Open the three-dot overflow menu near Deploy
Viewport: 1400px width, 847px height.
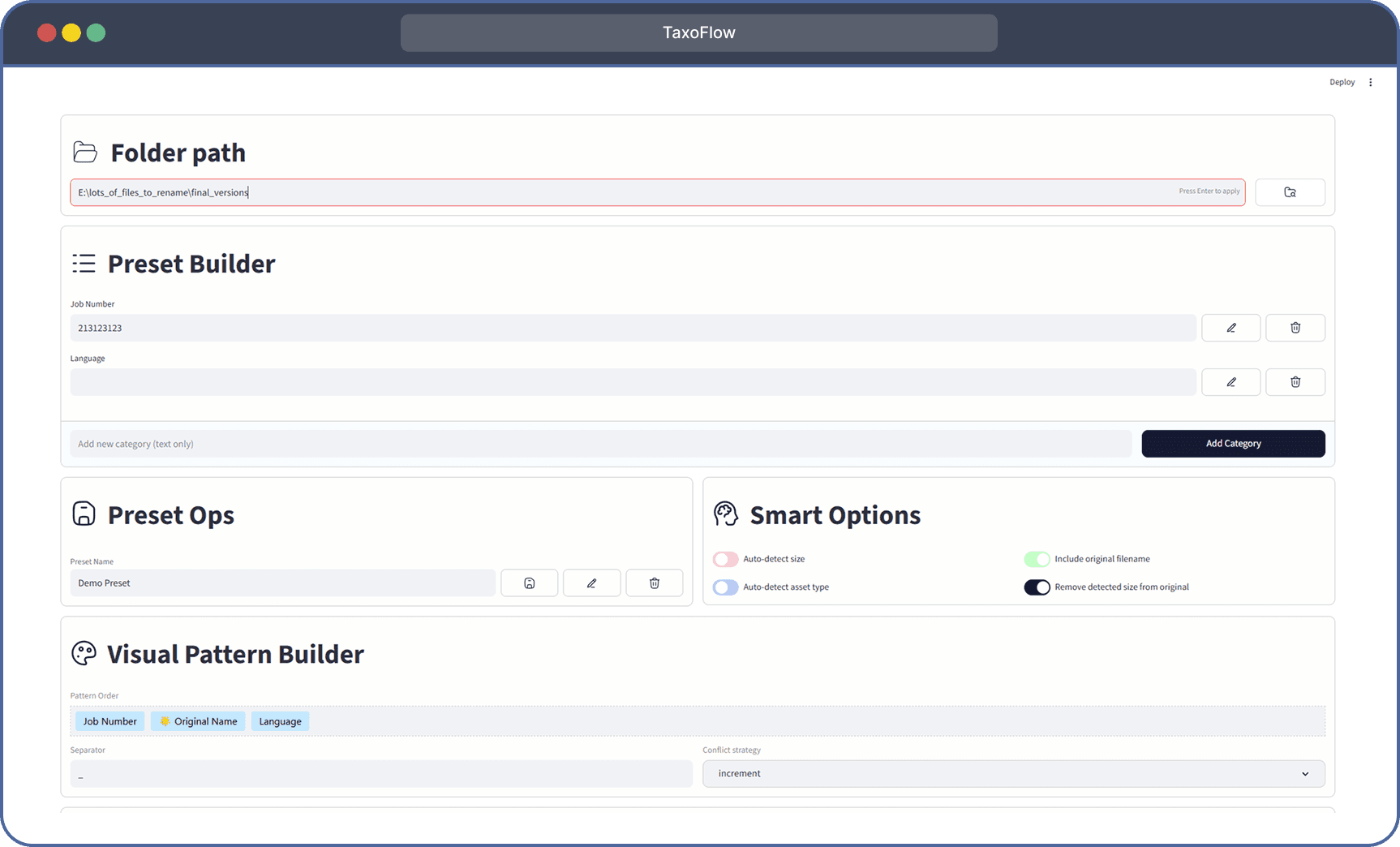tap(1371, 82)
